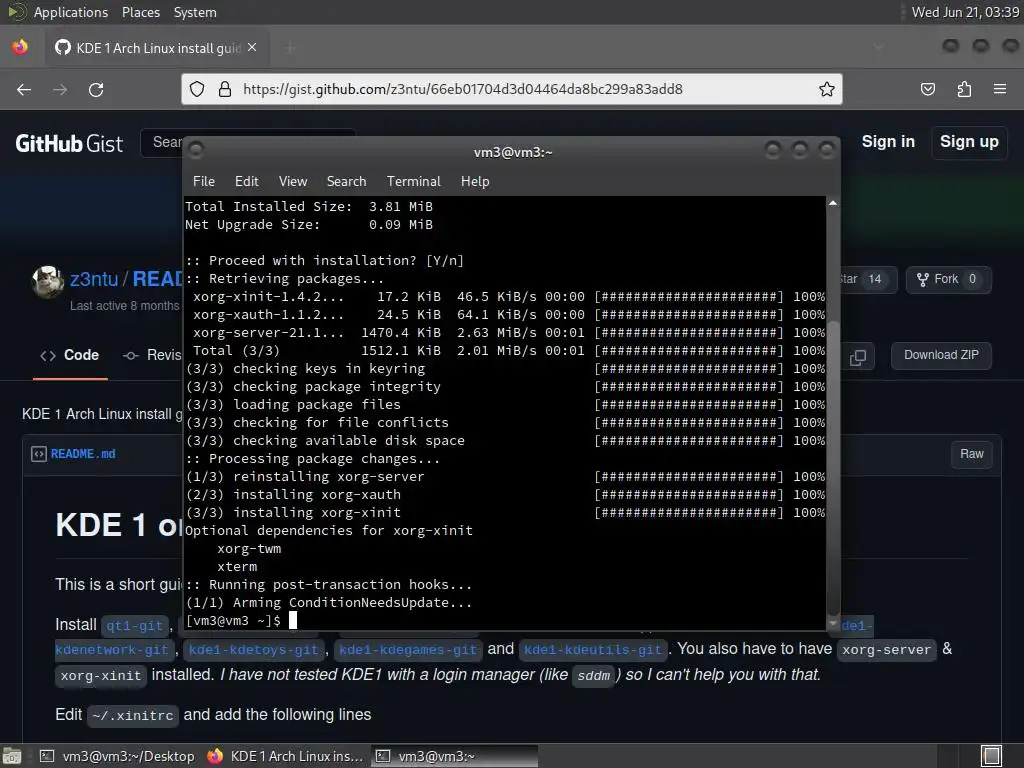This screenshot has width=1024, height=768.
Task: Click the z3ntu username link
Action: click(x=94, y=280)
